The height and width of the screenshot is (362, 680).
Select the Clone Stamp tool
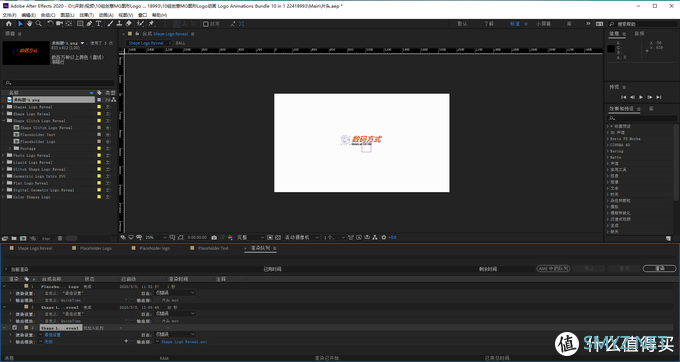[119, 24]
